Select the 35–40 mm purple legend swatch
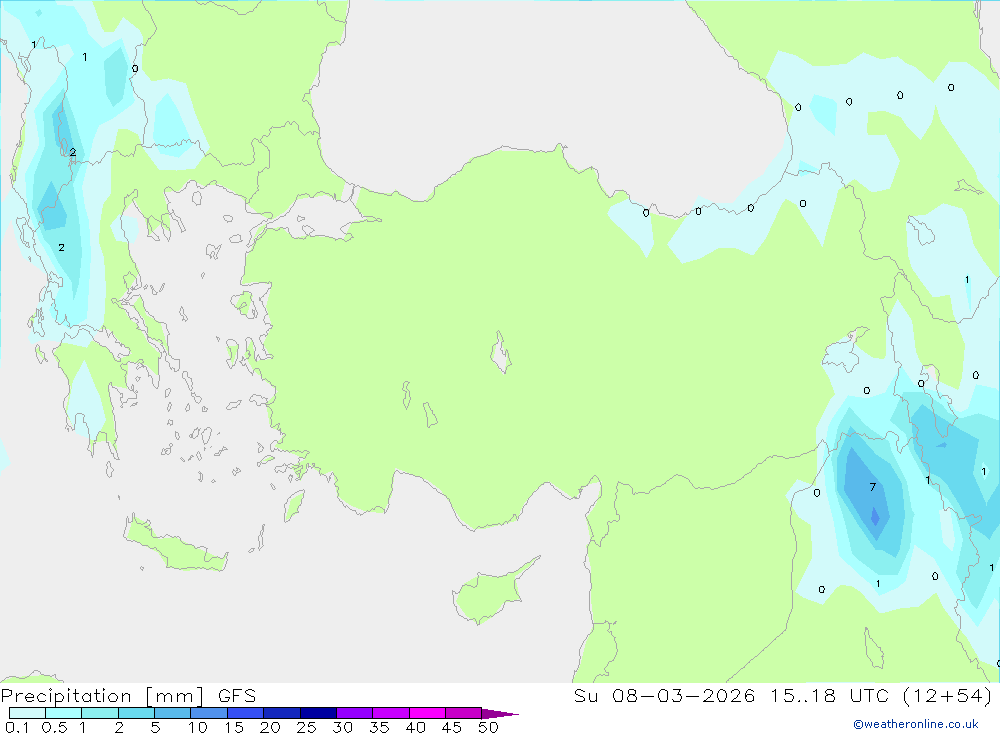The height and width of the screenshot is (733, 1000). tap(391, 713)
